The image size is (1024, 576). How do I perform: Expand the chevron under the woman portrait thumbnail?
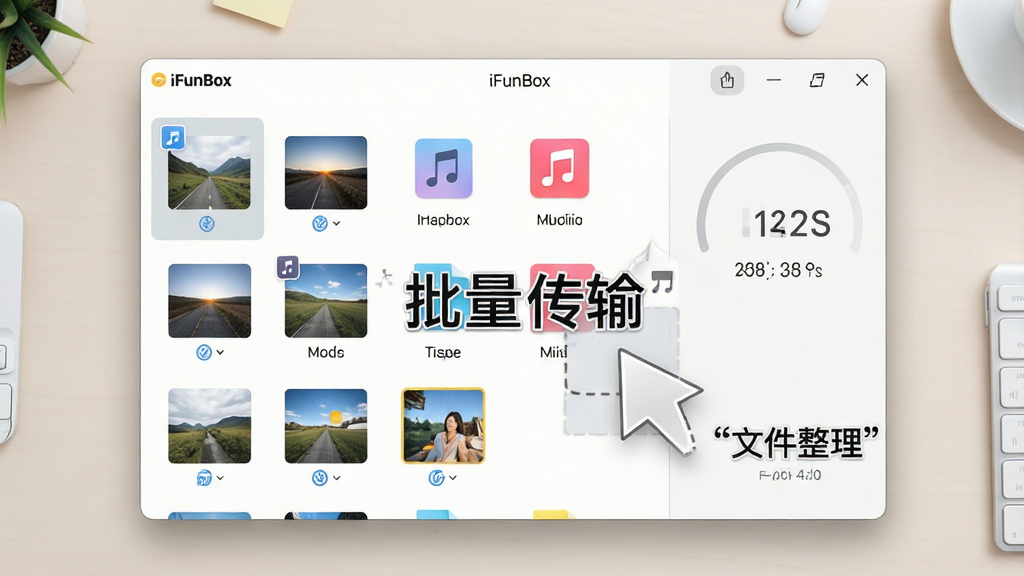(453, 478)
